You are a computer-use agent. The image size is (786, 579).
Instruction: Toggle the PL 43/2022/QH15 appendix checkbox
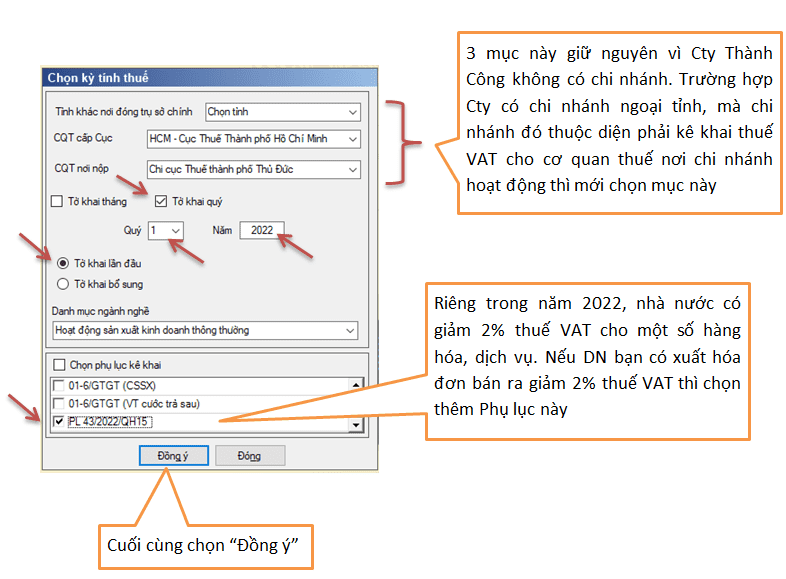[59, 423]
